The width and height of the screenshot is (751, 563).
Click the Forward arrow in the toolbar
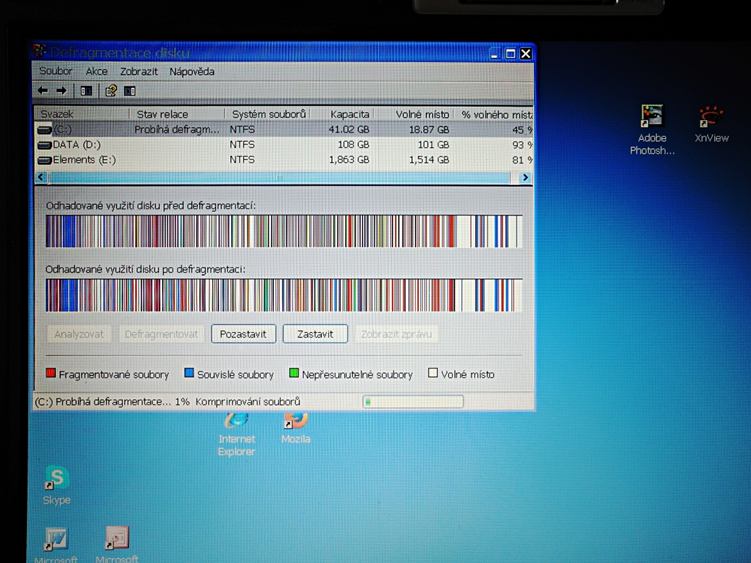[61, 91]
